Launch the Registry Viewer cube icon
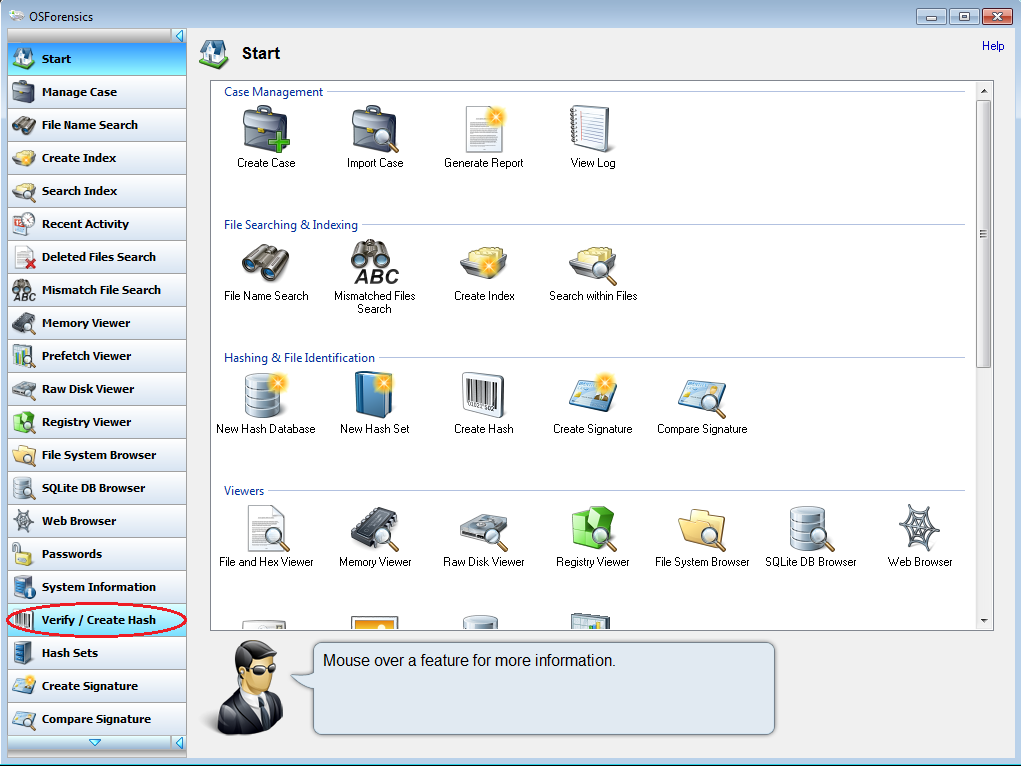Image resolution: width=1021 pixels, height=766 pixels. pyautogui.click(x=593, y=529)
